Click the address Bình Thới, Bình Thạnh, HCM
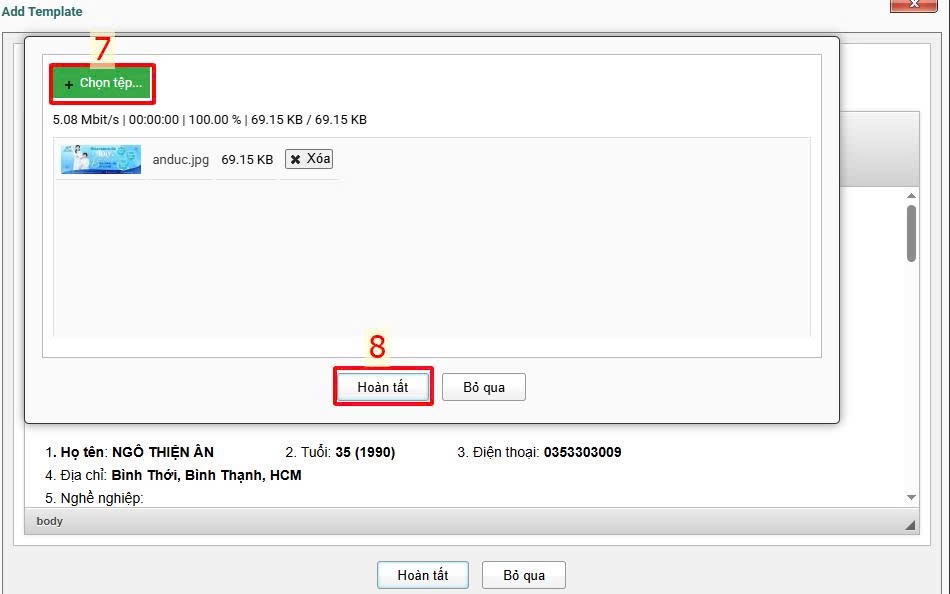The width and height of the screenshot is (950, 594). [206, 475]
